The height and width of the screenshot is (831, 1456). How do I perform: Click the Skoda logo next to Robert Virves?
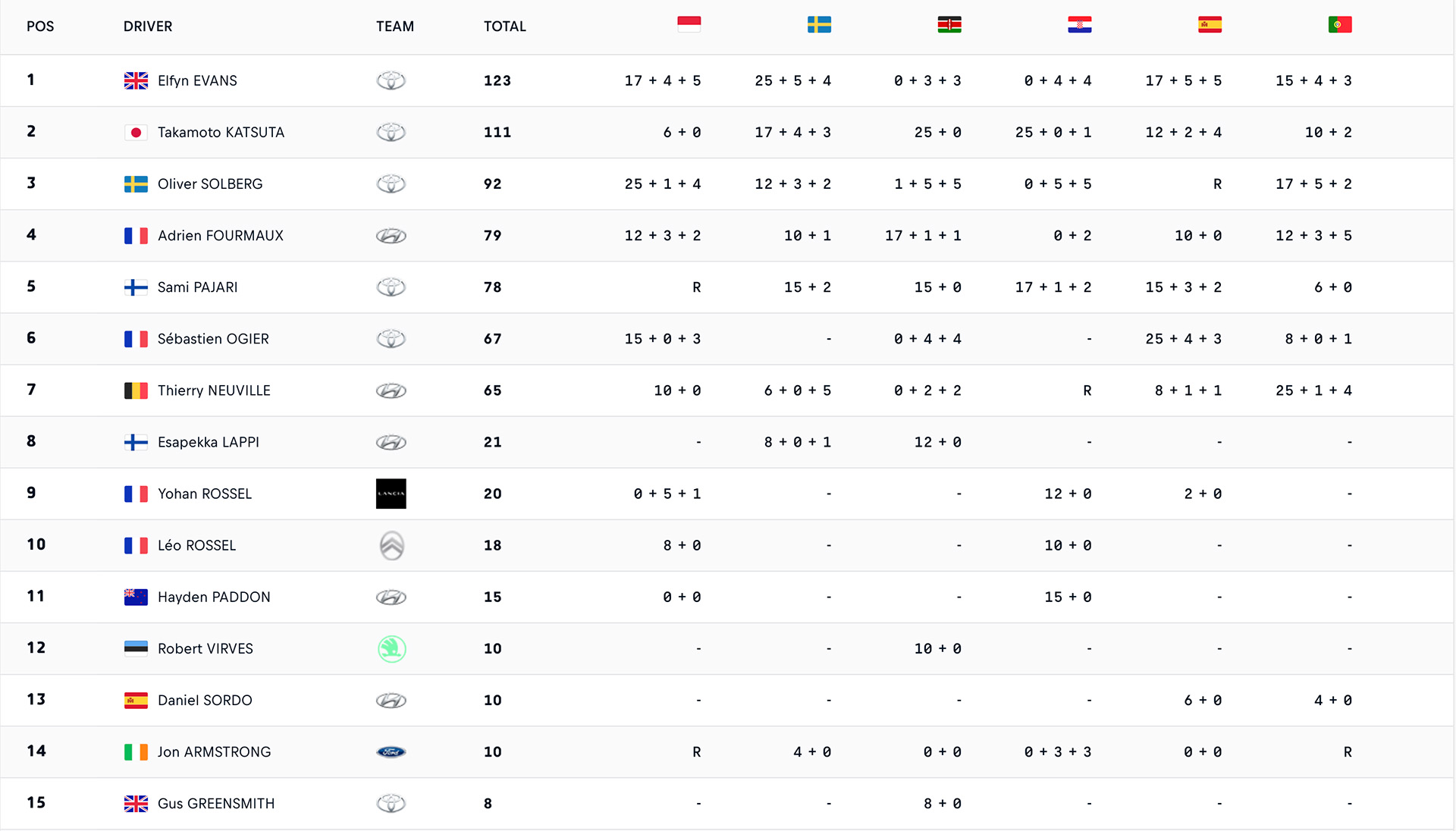click(x=391, y=648)
